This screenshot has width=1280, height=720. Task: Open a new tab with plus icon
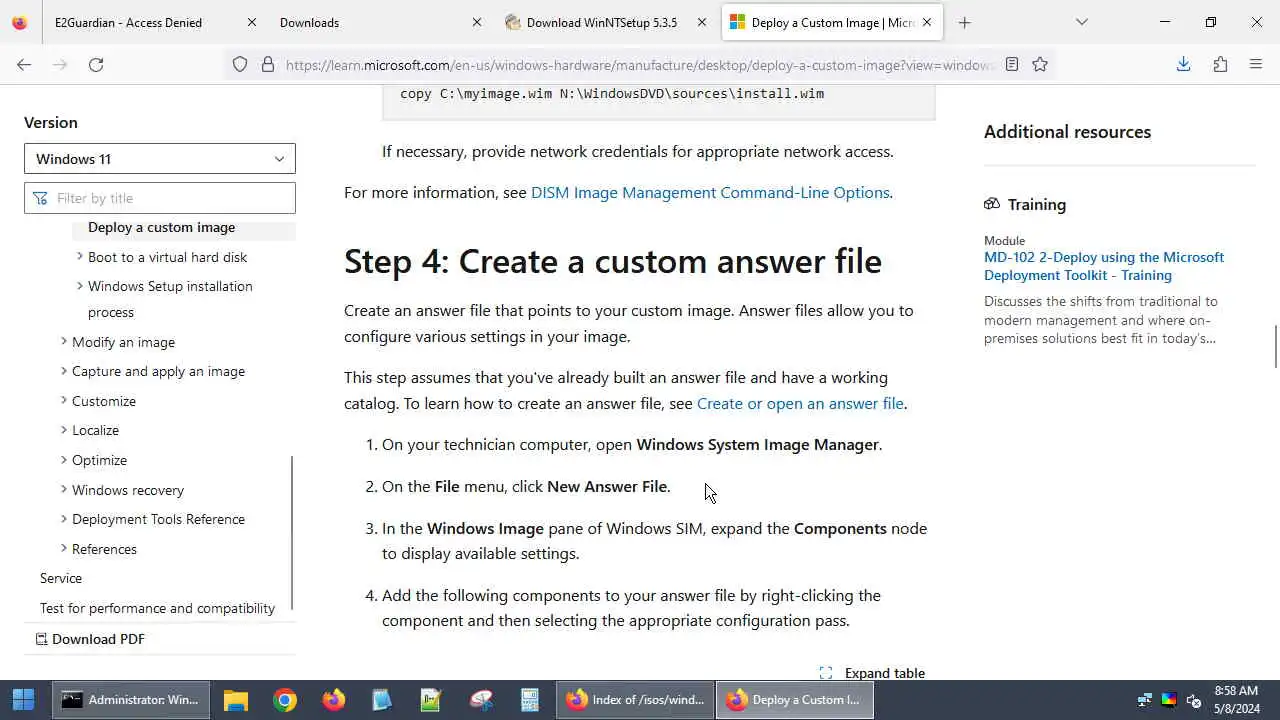(964, 22)
